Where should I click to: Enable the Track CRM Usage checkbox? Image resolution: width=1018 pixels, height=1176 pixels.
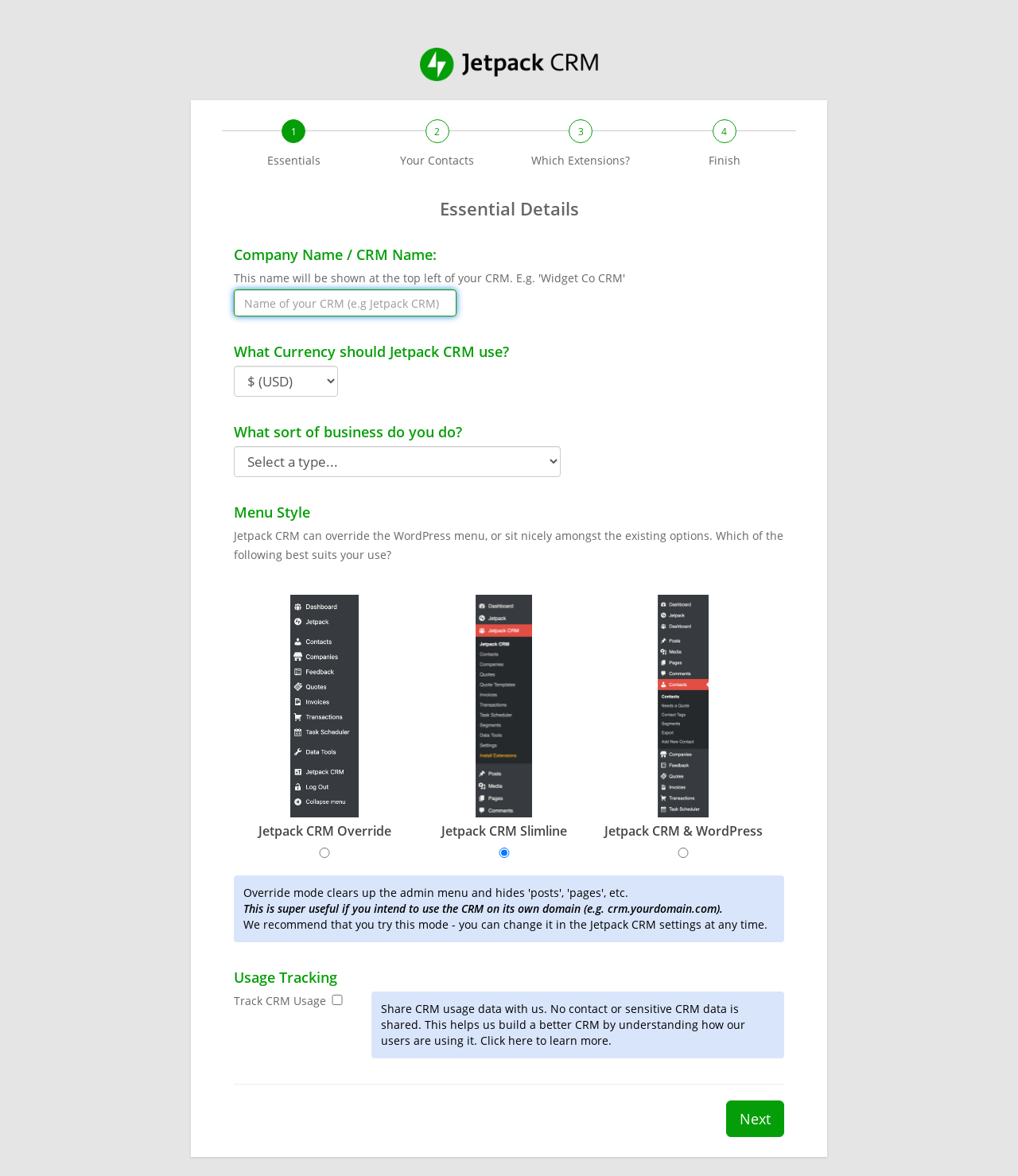337,1000
